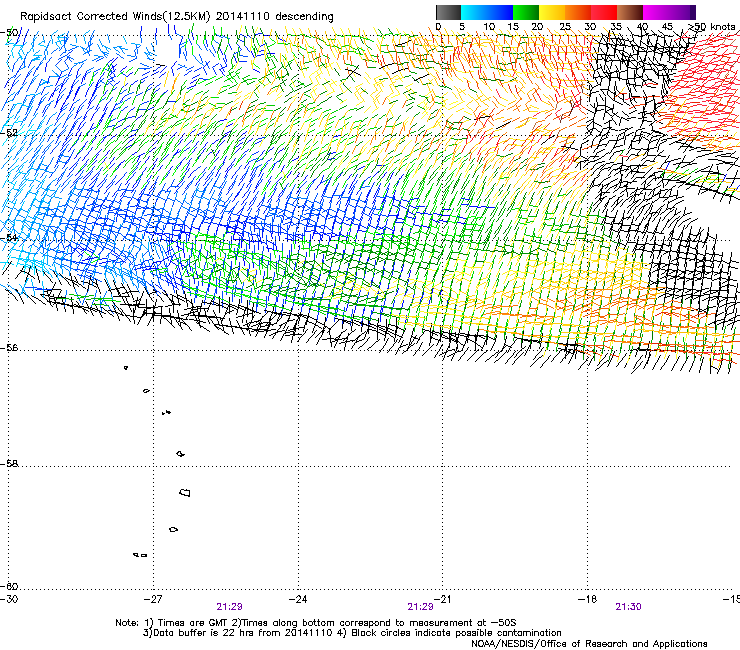Click the magenta 40-45 knots legend segment
740x650 pixels.
point(656,12)
